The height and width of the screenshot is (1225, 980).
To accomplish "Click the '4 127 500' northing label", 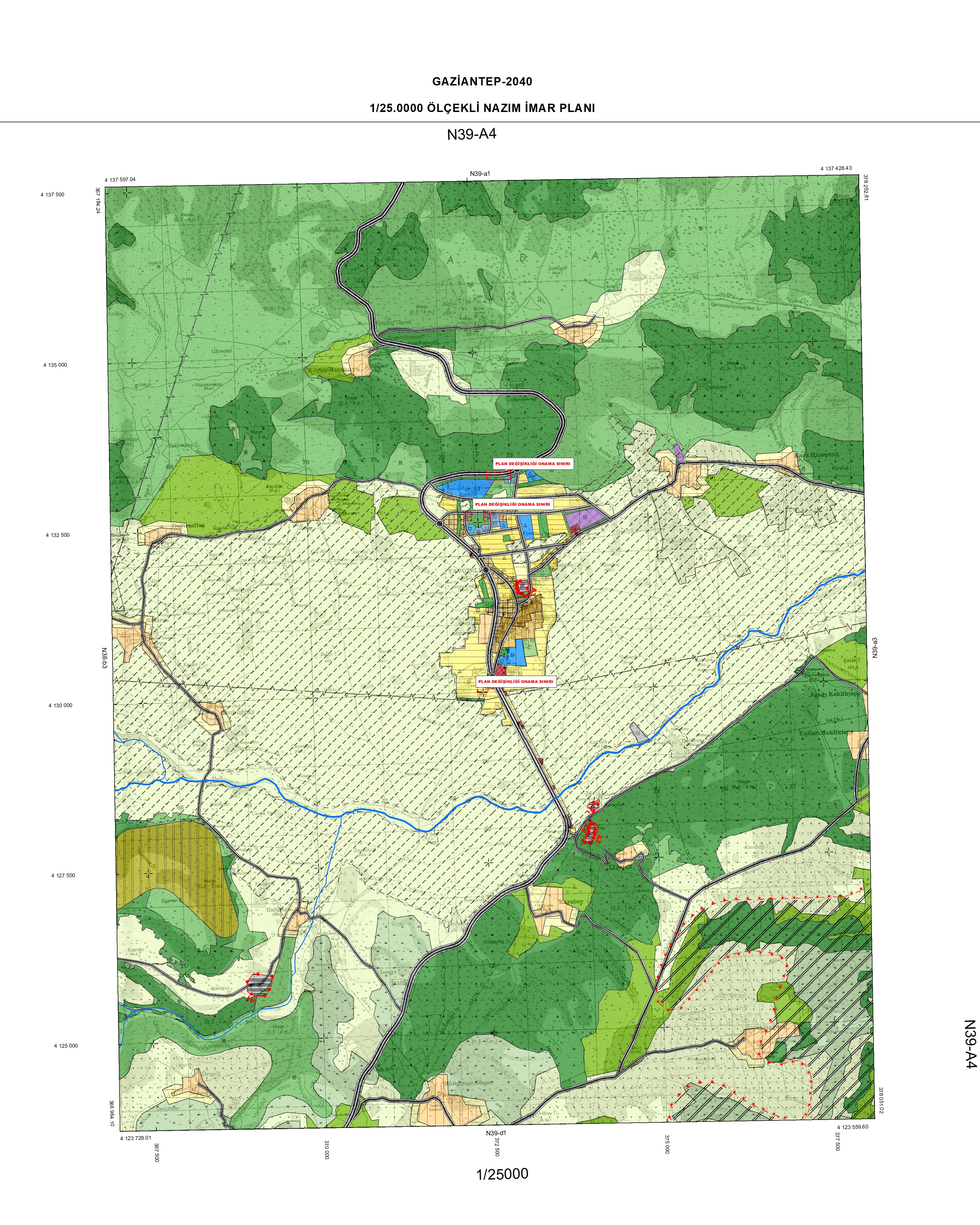I will [x=63, y=875].
